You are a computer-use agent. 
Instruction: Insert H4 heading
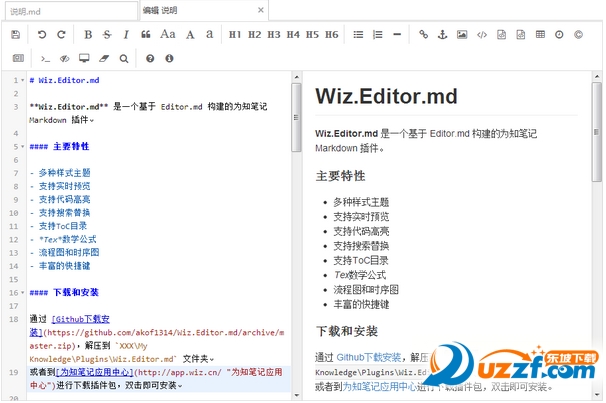pos(293,35)
